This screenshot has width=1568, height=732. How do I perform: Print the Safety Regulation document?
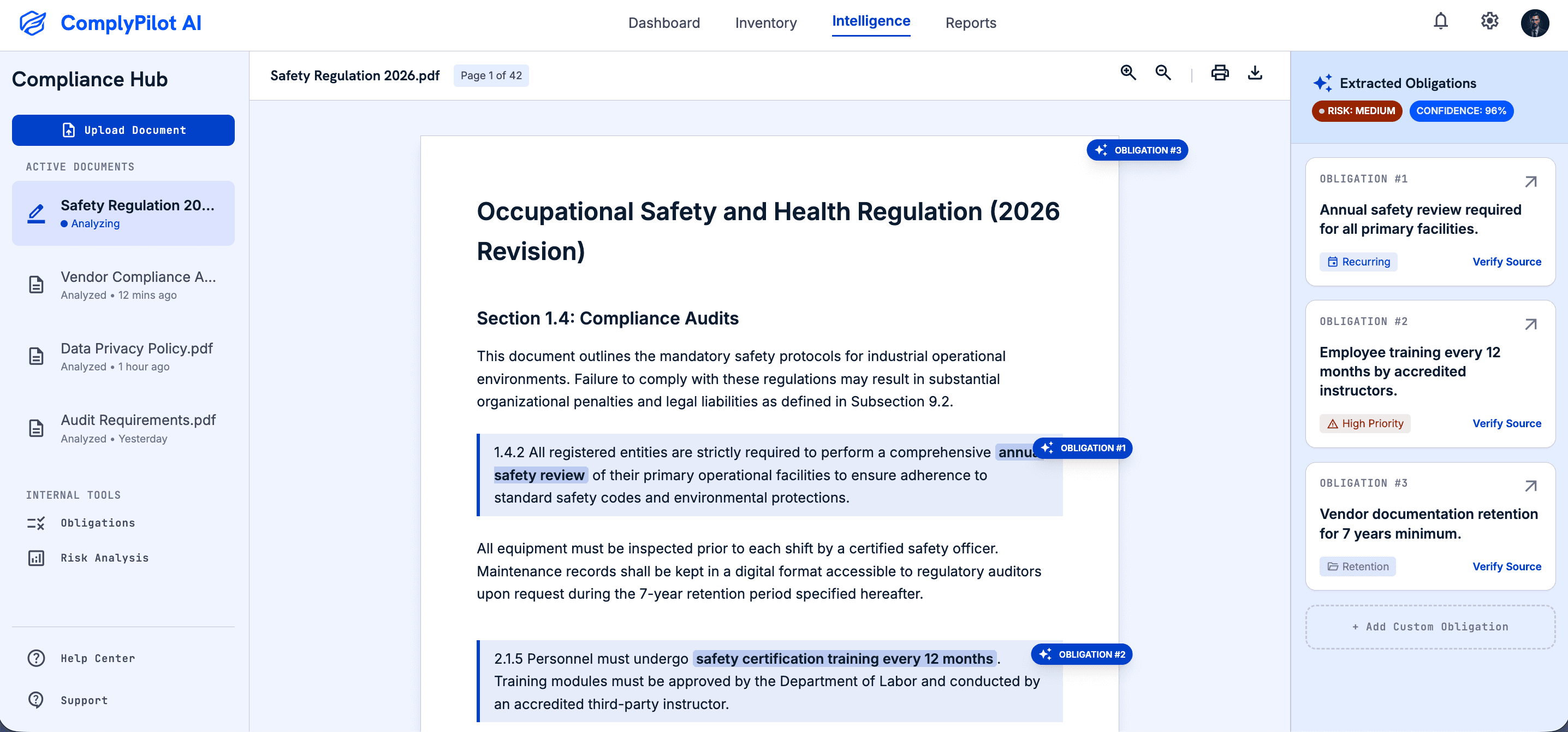[1219, 73]
